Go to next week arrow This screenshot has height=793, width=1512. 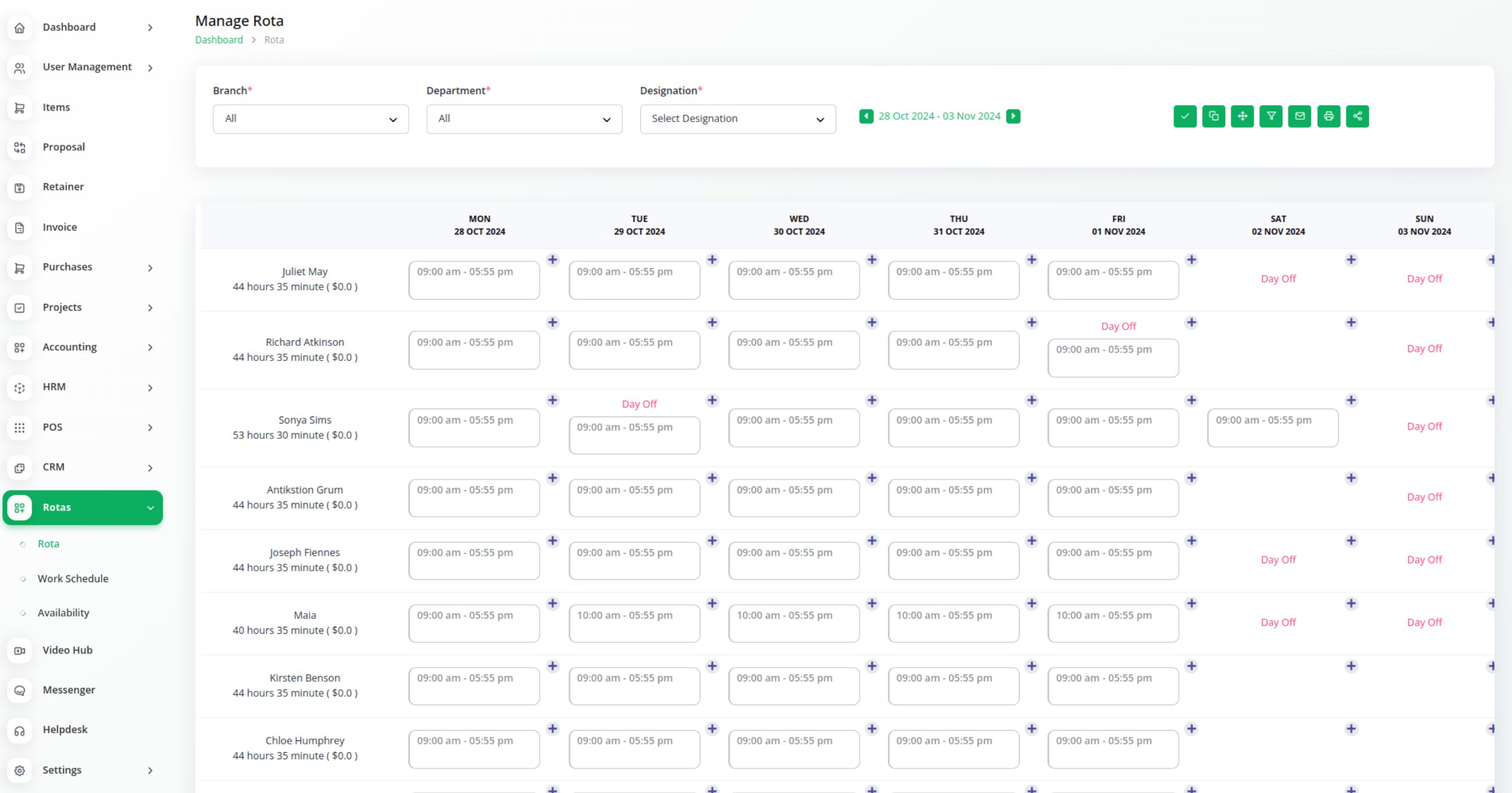[1013, 116]
